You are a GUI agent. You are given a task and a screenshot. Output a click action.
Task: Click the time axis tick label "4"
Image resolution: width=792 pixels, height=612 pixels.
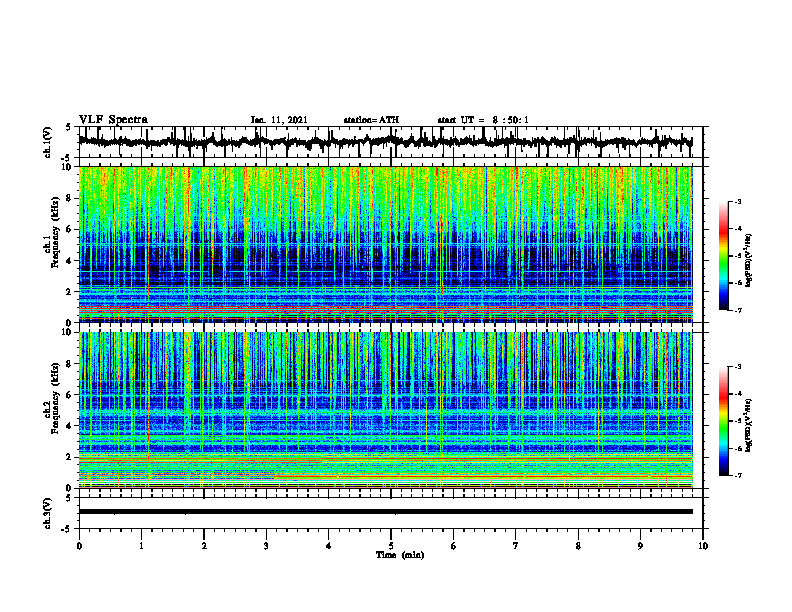pyautogui.click(x=329, y=546)
